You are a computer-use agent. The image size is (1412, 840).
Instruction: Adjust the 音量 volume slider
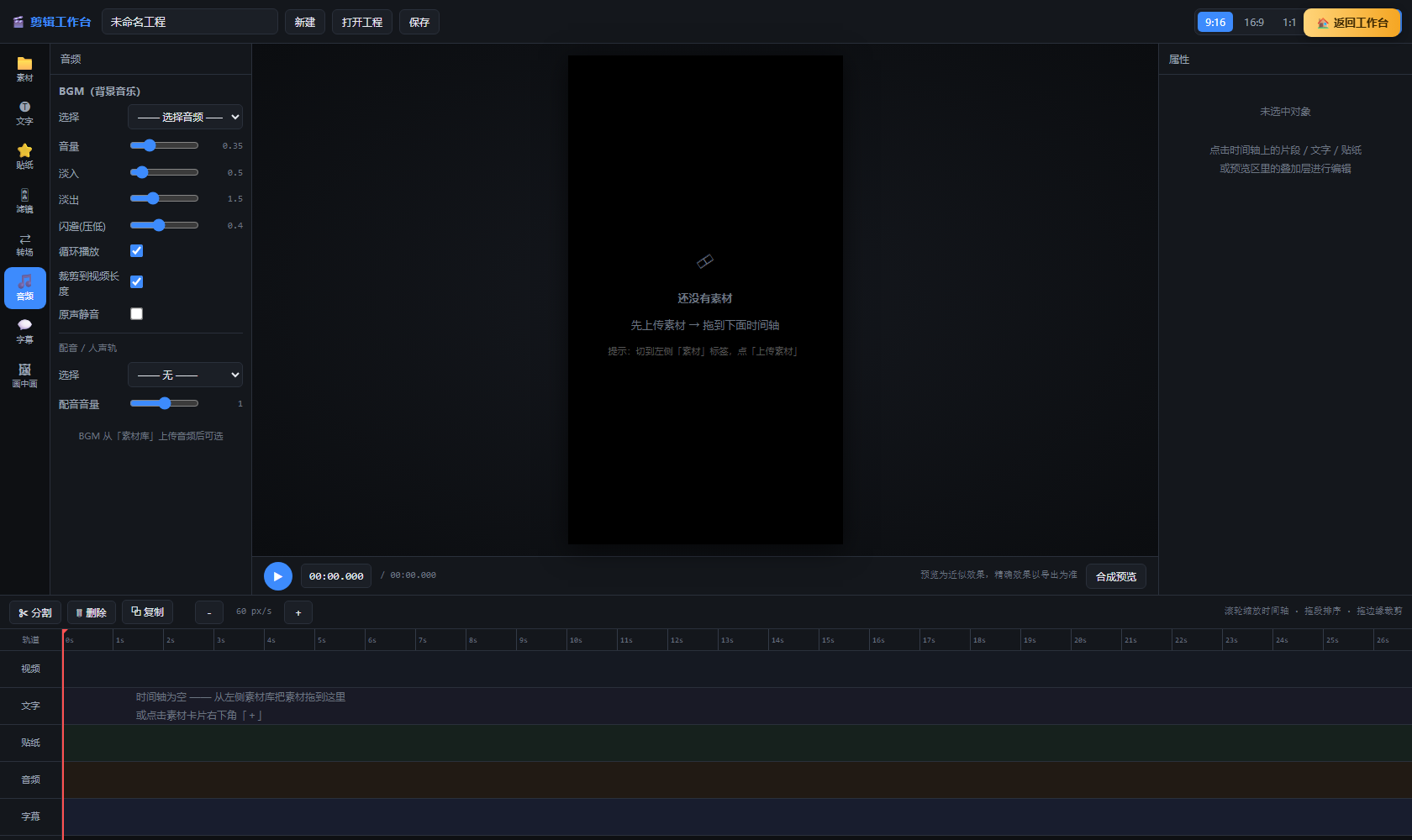pyautogui.click(x=164, y=145)
